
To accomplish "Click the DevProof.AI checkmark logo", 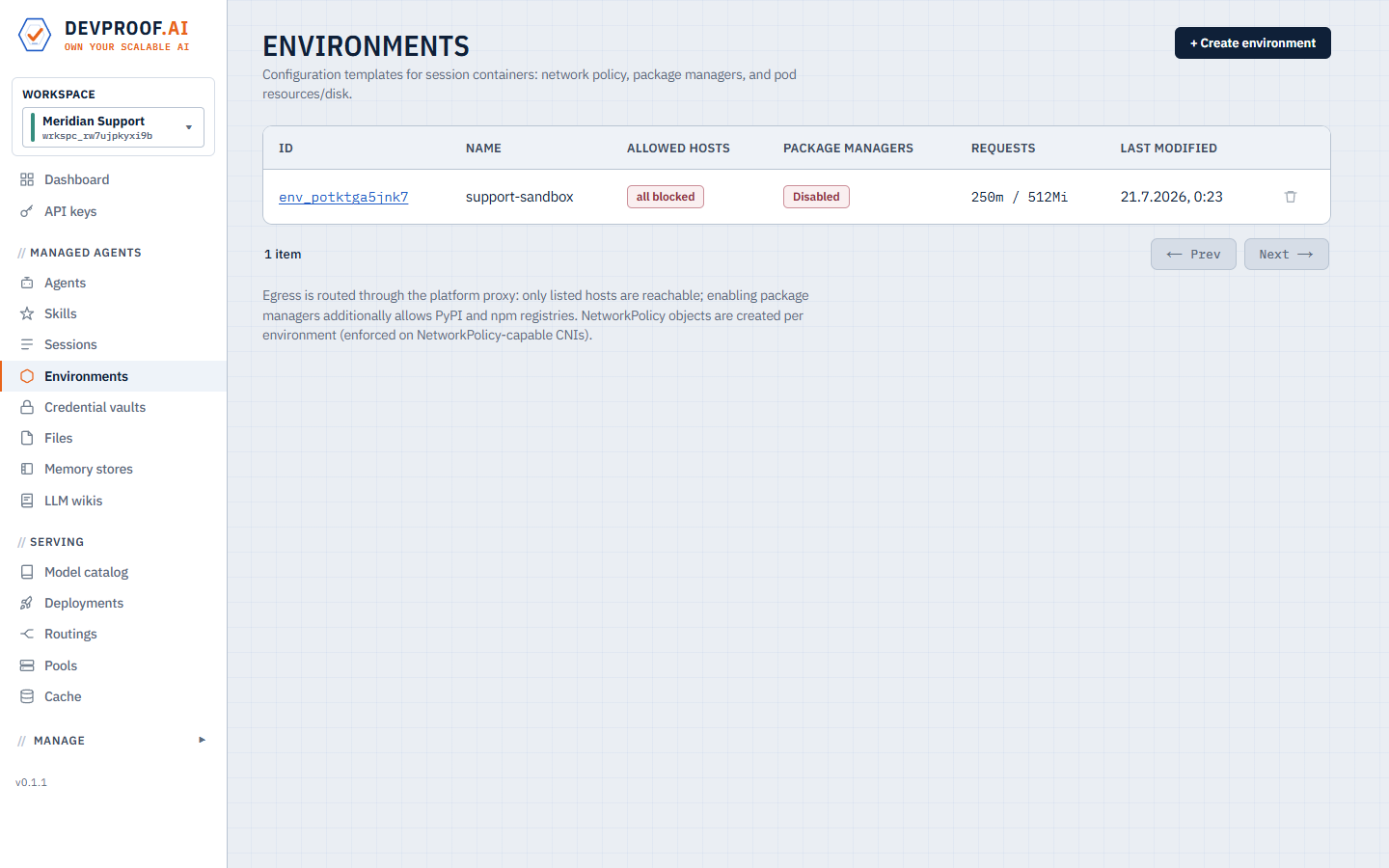I will [x=35, y=36].
